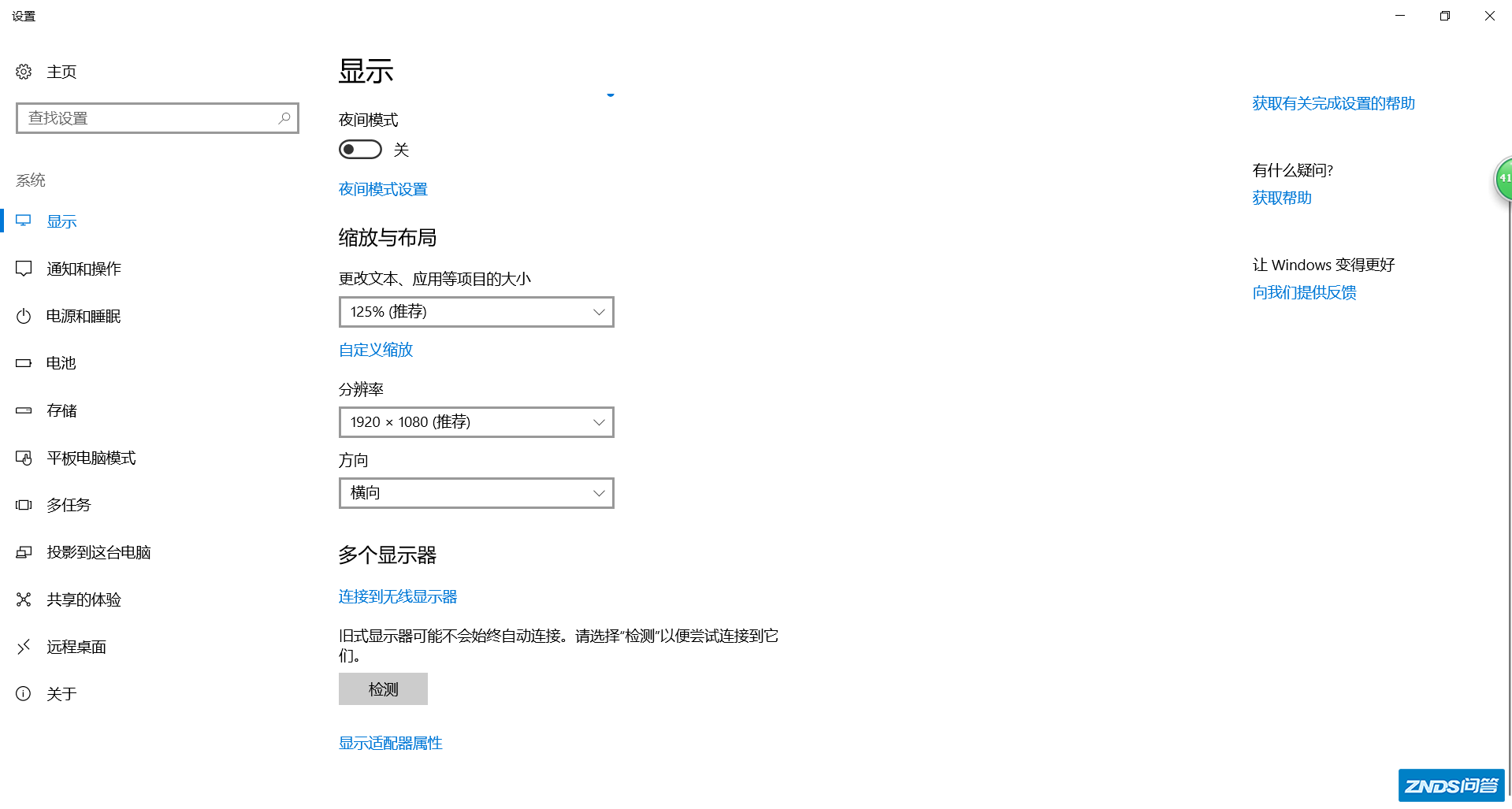
Task: Click the 投影到这台电脑 icon
Action: pyautogui.click(x=24, y=552)
